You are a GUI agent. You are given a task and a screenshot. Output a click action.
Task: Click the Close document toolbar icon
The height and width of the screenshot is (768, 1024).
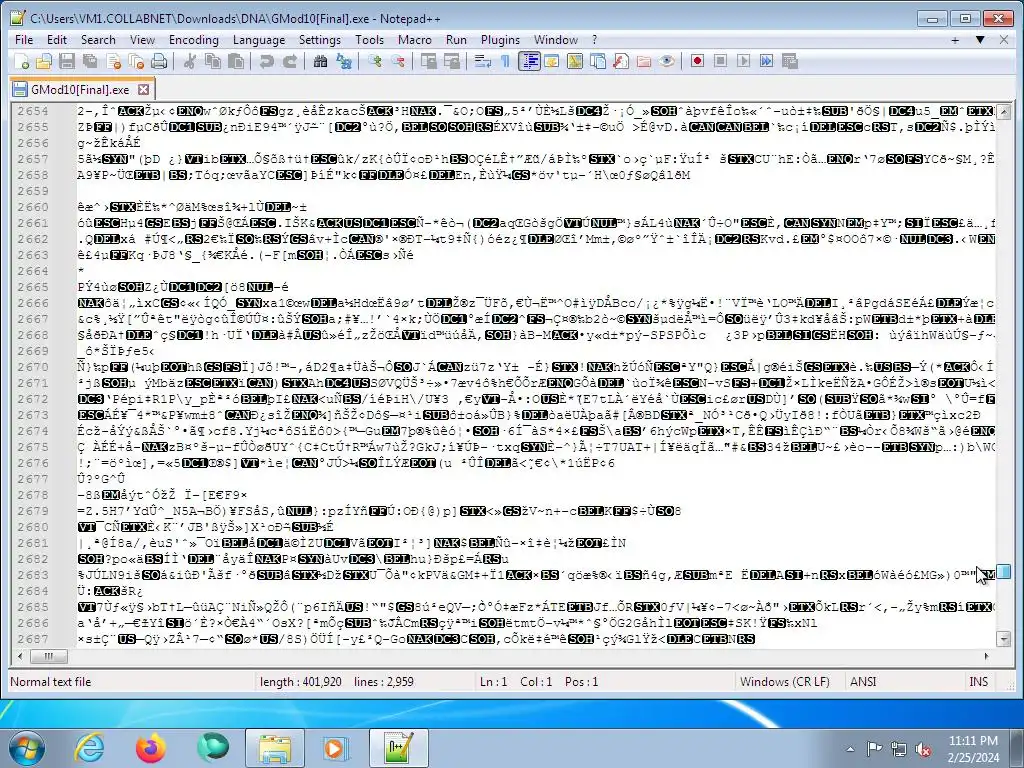coord(113,61)
